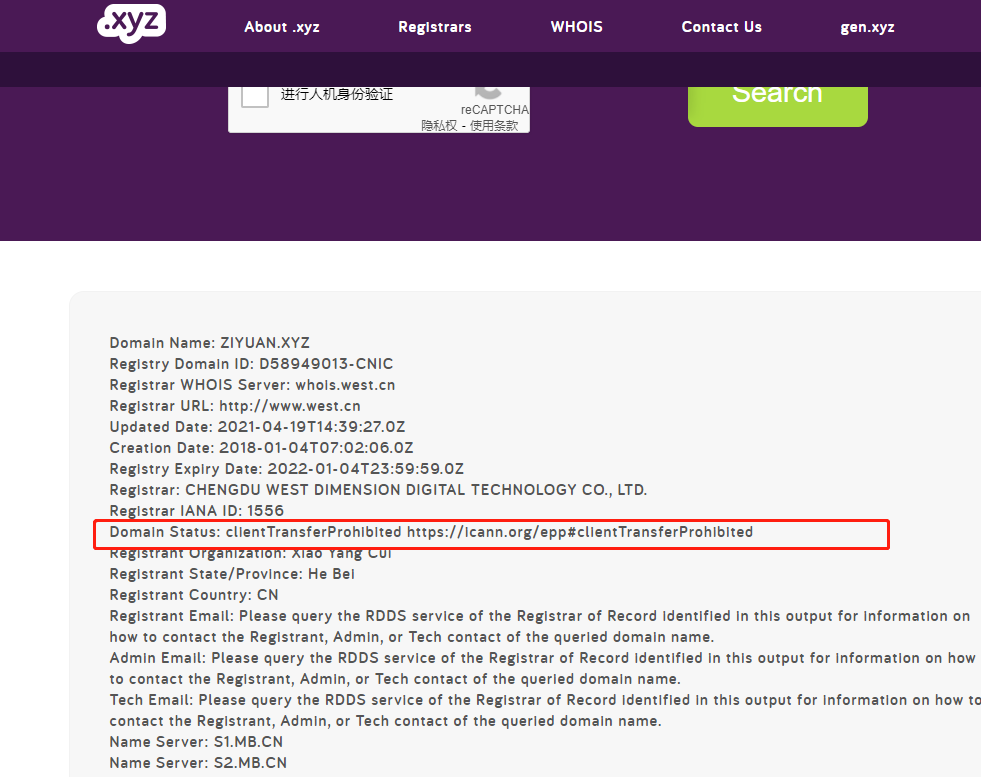Open the reCAPTCHA 隐私权 privacy link
The width and height of the screenshot is (981, 777).
pyautogui.click(x=439, y=125)
